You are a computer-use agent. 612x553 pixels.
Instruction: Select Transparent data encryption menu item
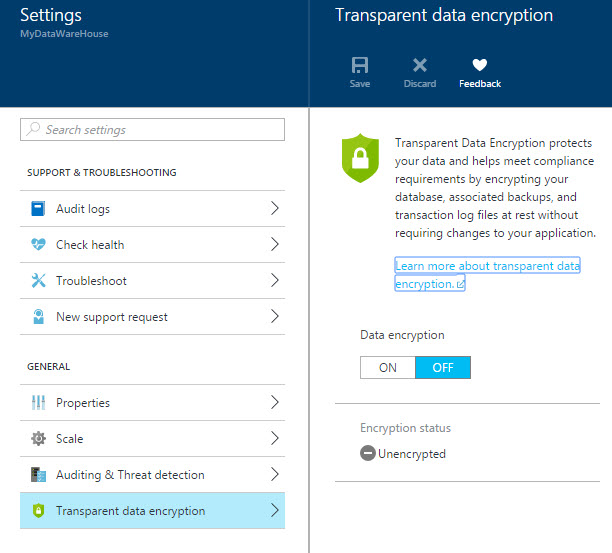(x=130, y=511)
